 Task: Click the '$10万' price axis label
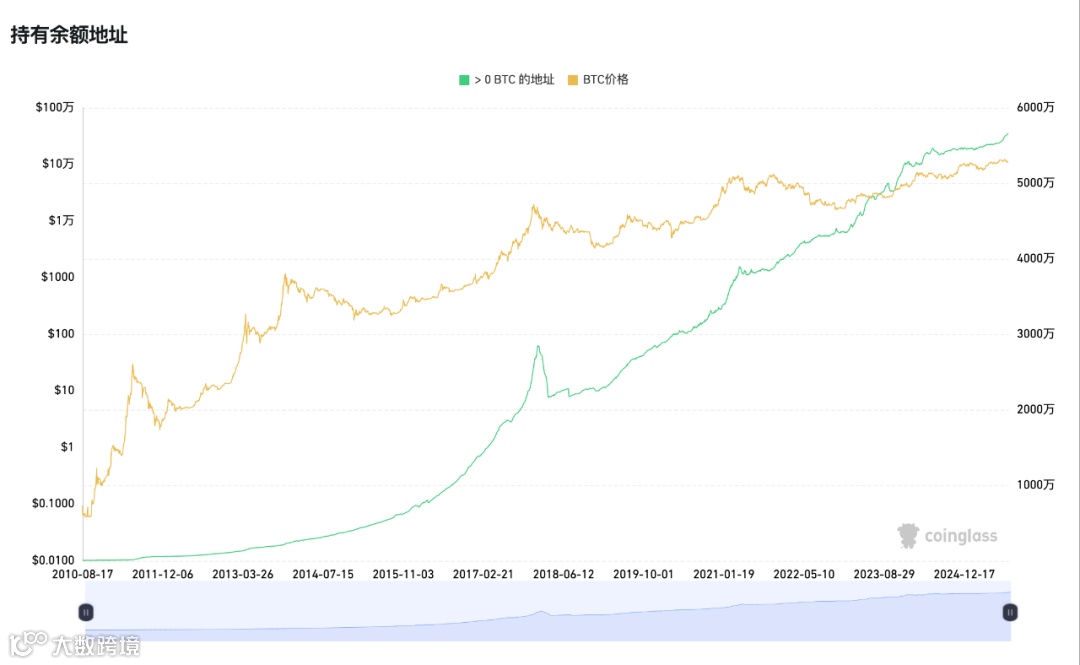click(57, 163)
